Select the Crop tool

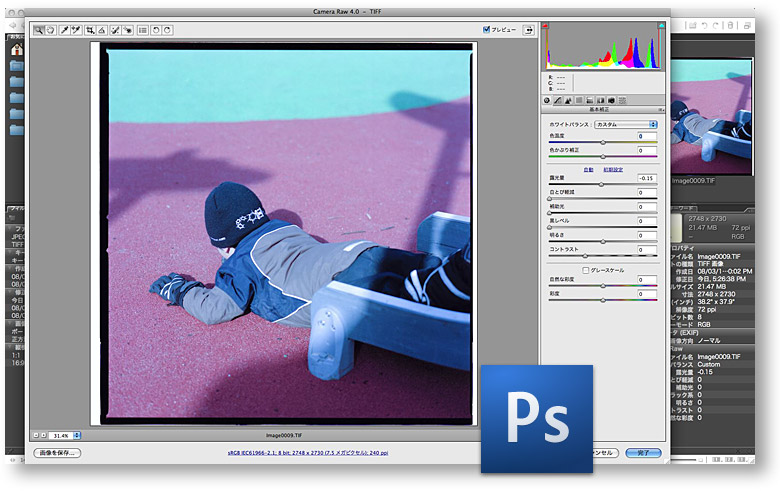coord(91,31)
